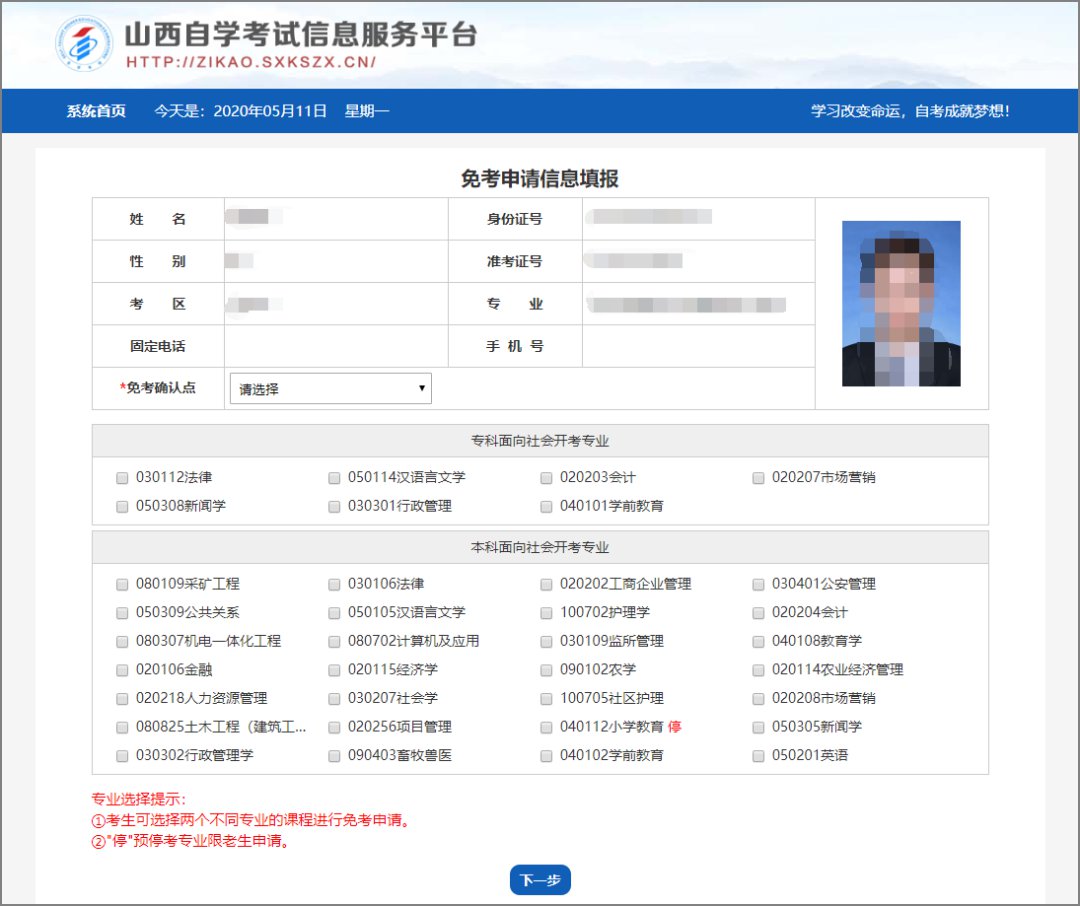Select the 050114汉语言文学 checkbox
This screenshot has width=1080, height=906.
334,478
